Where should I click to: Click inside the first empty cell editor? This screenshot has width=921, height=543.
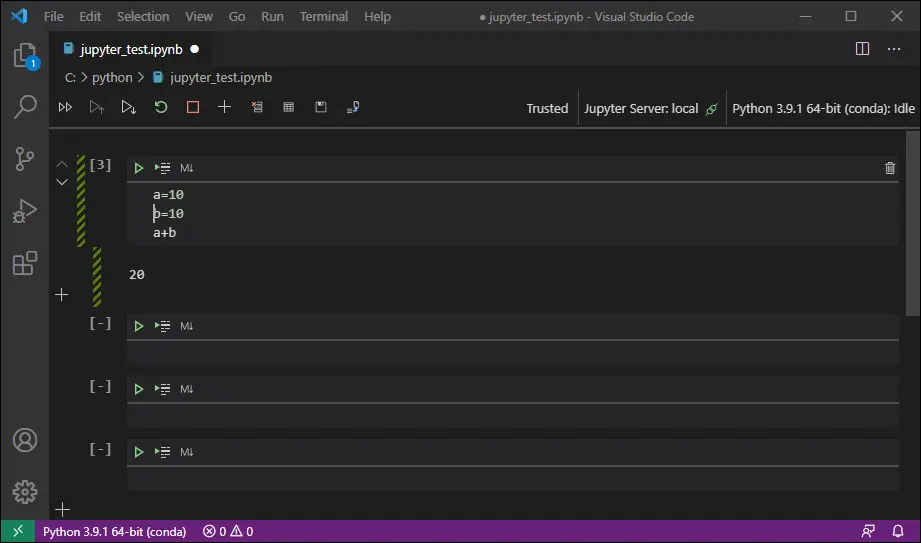point(513,353)
